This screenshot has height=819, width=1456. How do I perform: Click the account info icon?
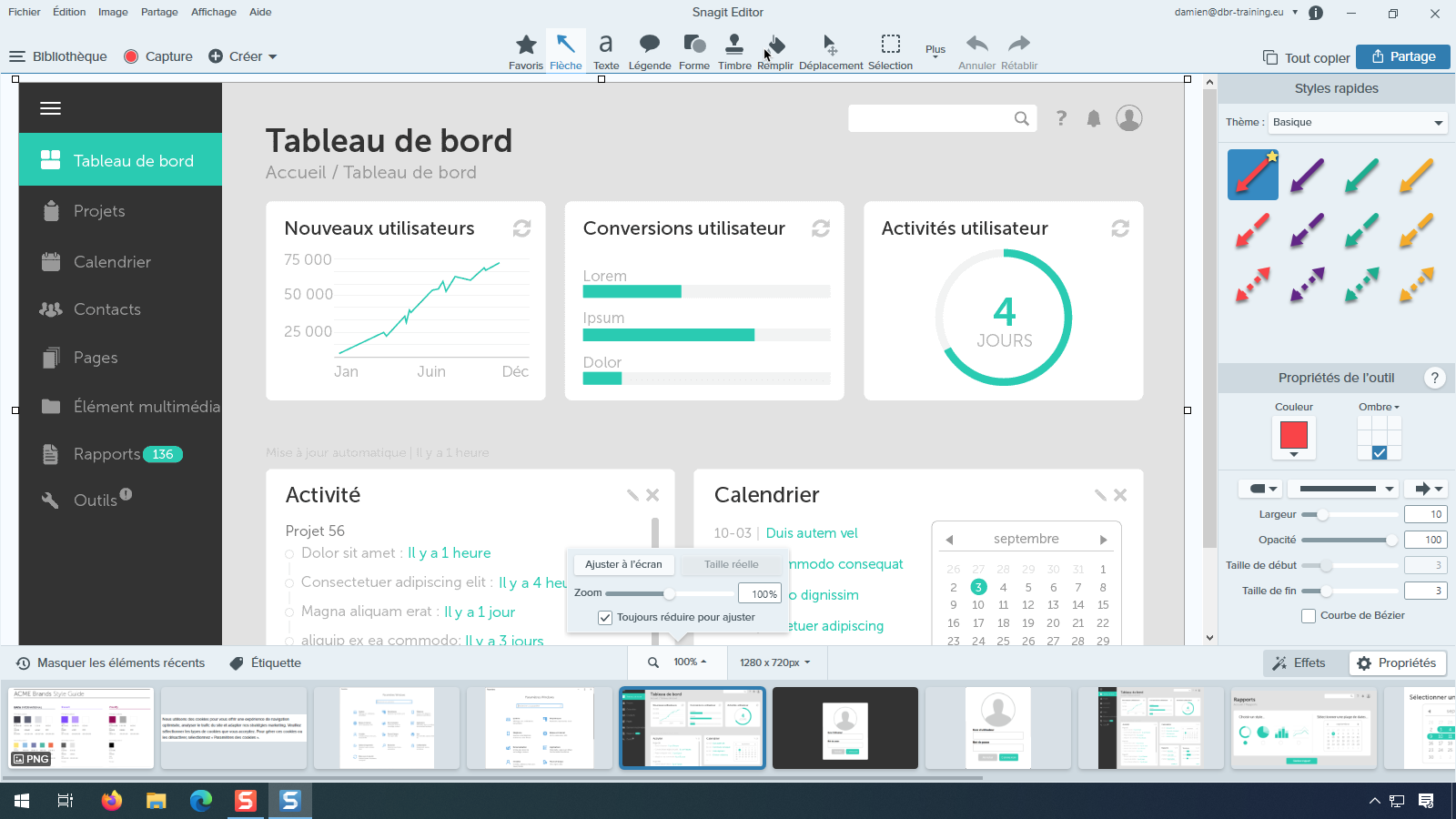(1316, 13)
